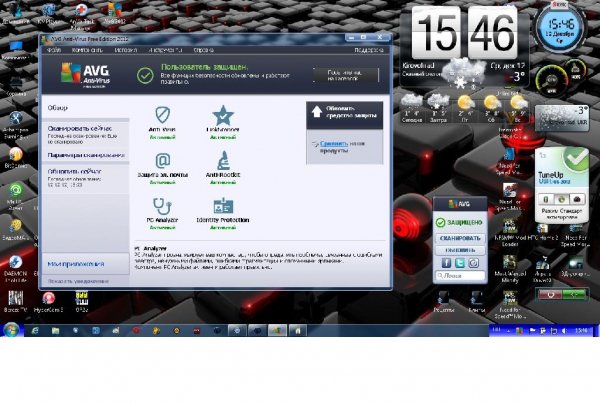Image resolution: width=600 pixels, height=405 pixels.
Task: Open the LinkScanner star icon
Action: (223, 115)
